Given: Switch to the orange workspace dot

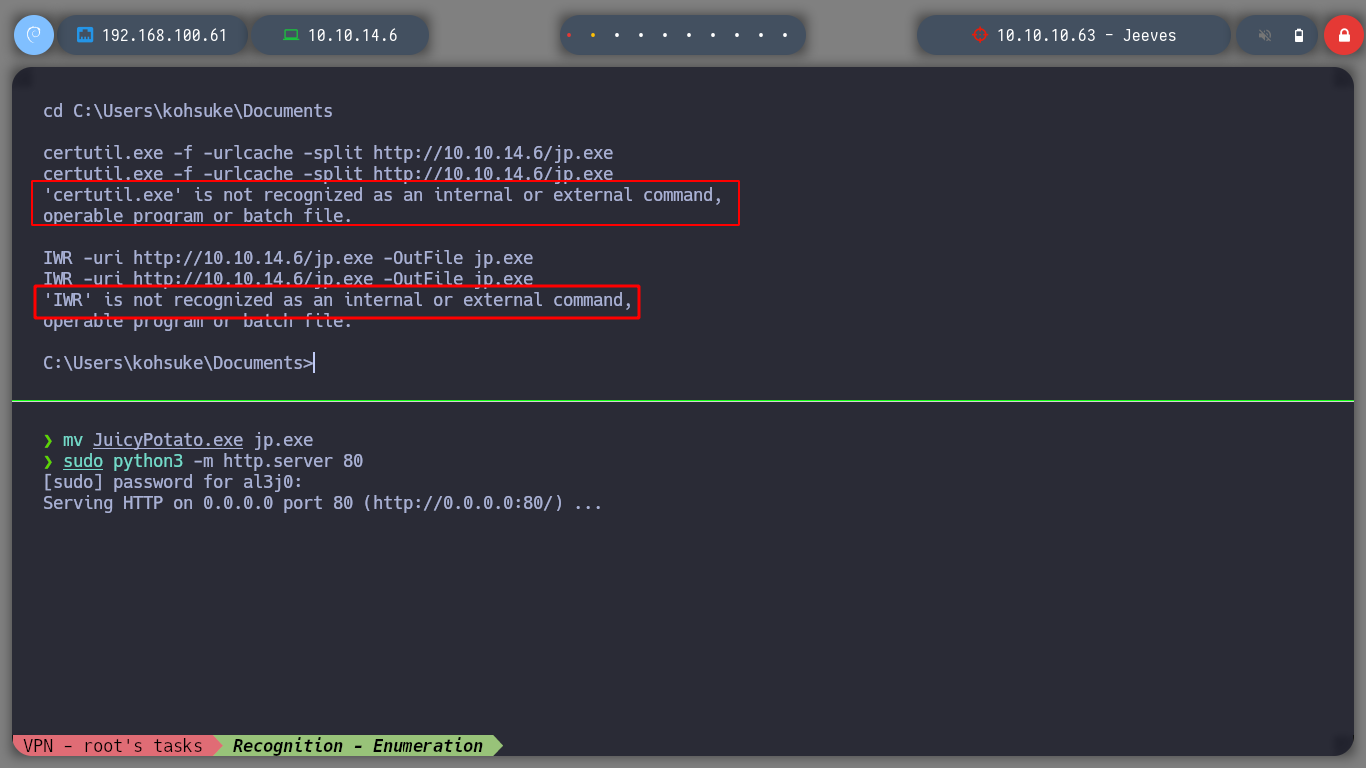Looking at the screenshot, I should click(593, 35).
